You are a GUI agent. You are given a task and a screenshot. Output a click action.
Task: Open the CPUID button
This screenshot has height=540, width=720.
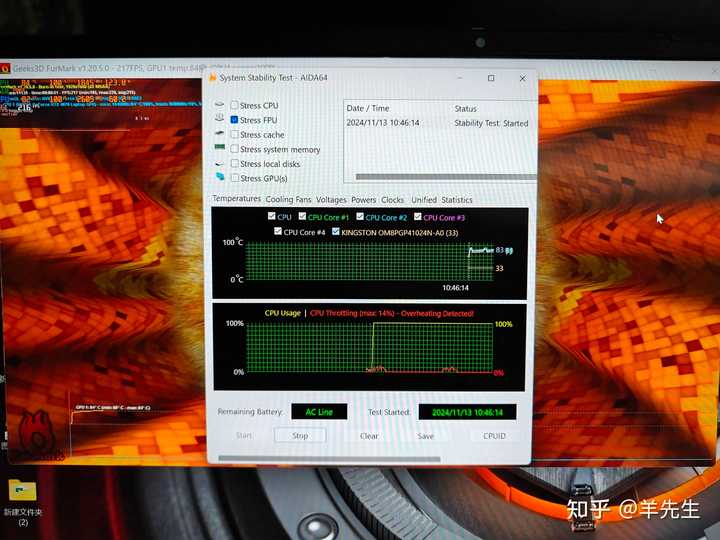click(494, 436)
